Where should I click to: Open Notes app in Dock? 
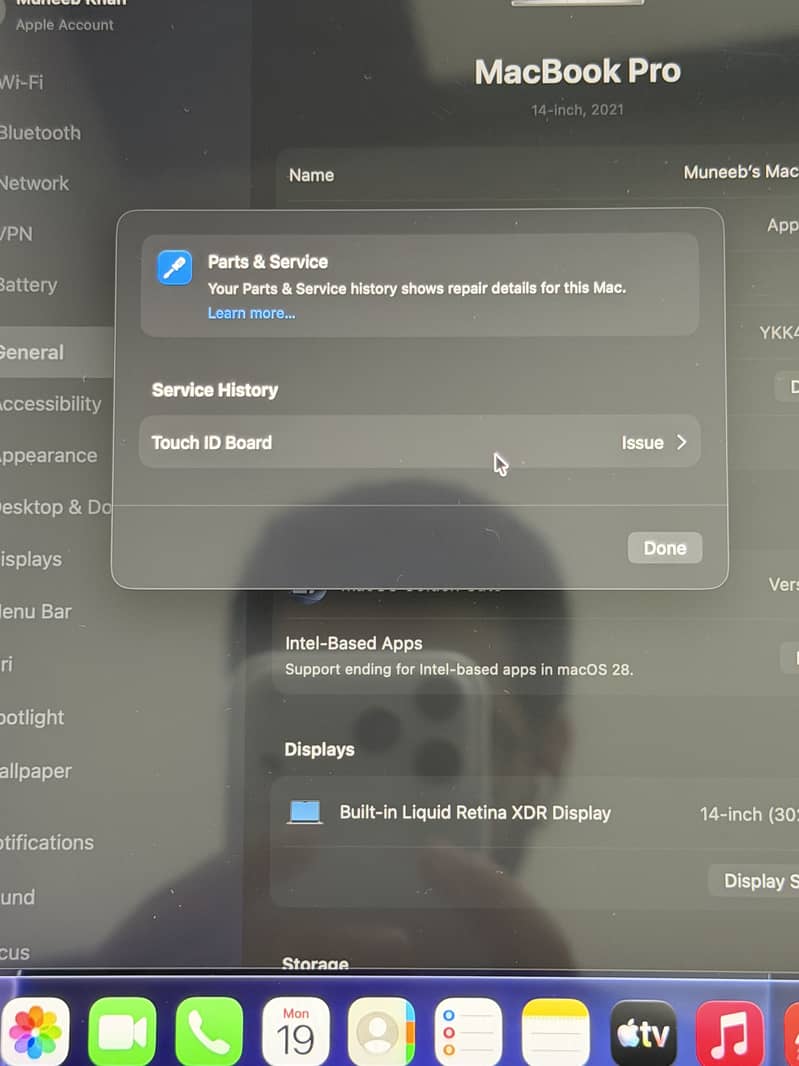coord(556,1033)
